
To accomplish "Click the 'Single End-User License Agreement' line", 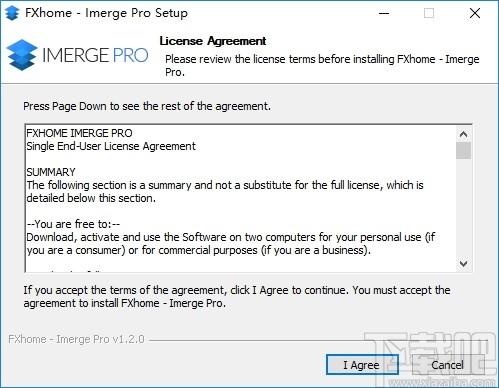I will pyautogui.click(x=111, y=146).
